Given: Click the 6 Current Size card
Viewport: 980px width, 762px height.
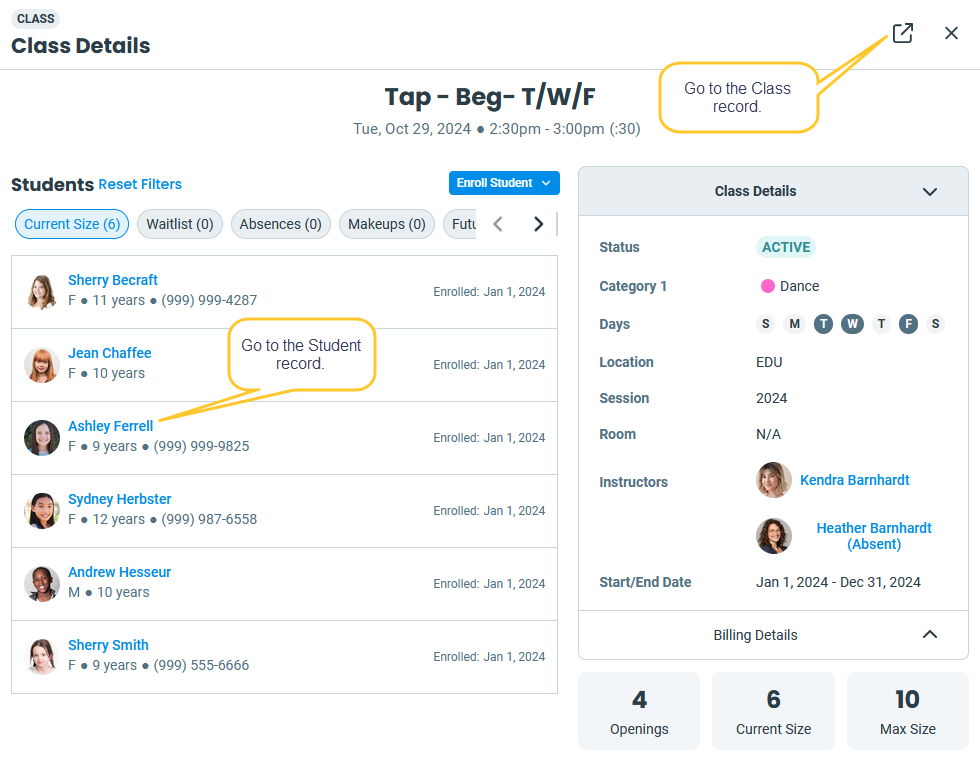Looking at the screenshot, I should click(x=773, y=711).
